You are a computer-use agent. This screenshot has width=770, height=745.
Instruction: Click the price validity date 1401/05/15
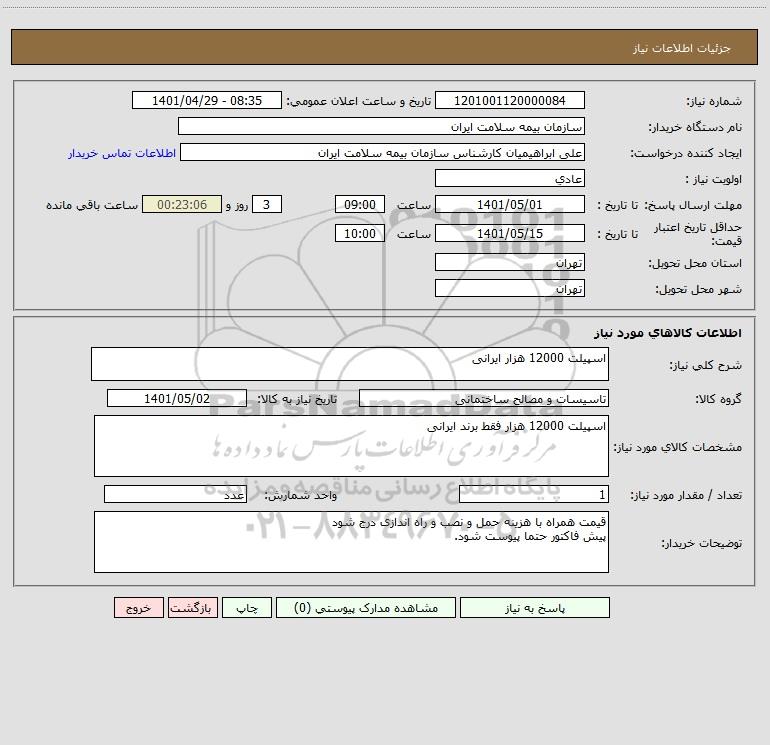pos(510,233)
